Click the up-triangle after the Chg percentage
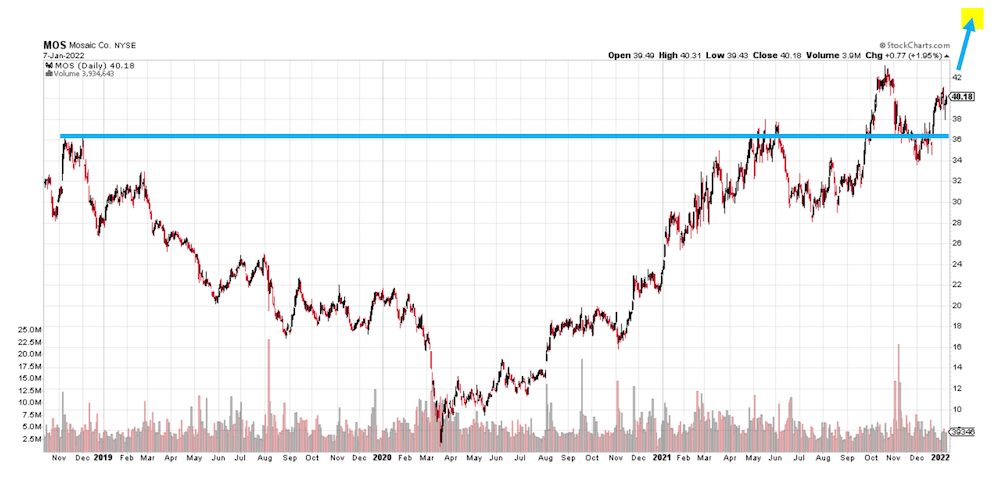This screenshot has width=1008, height=486. click(947, 56)
